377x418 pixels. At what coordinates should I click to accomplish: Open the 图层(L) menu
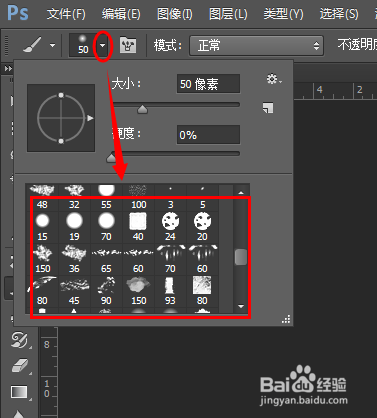(228, 14)
